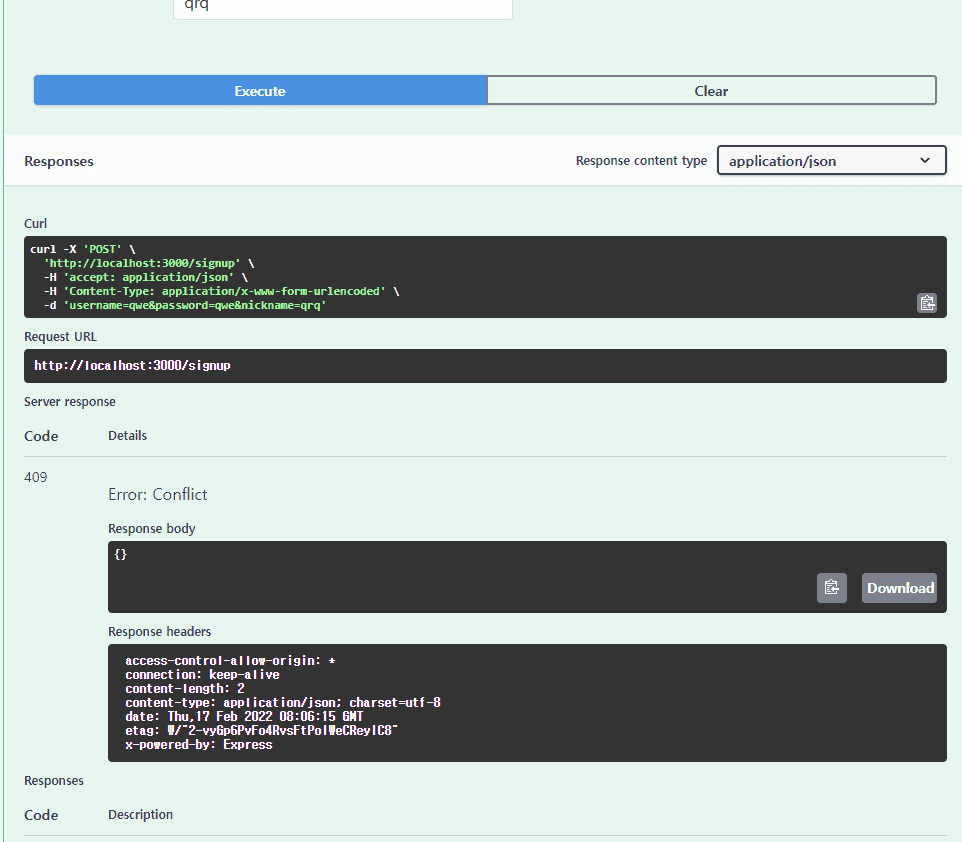Click the Details column header
The height and width of the screenshot is (842, 962).
(x=127, y=436)
